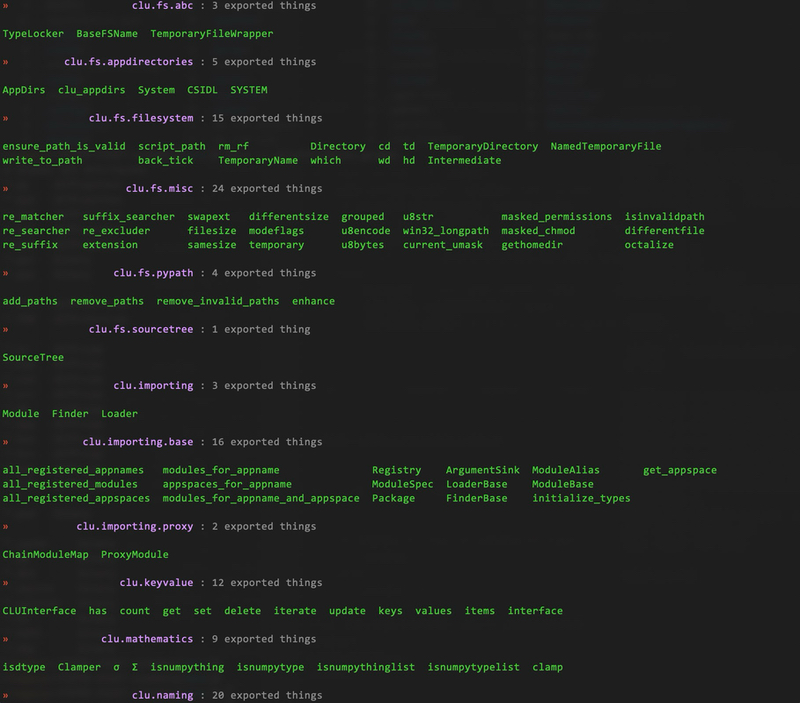Screen dimensions: 800x703
Task: Select write_to_path function name
Action: click(42, 160)
